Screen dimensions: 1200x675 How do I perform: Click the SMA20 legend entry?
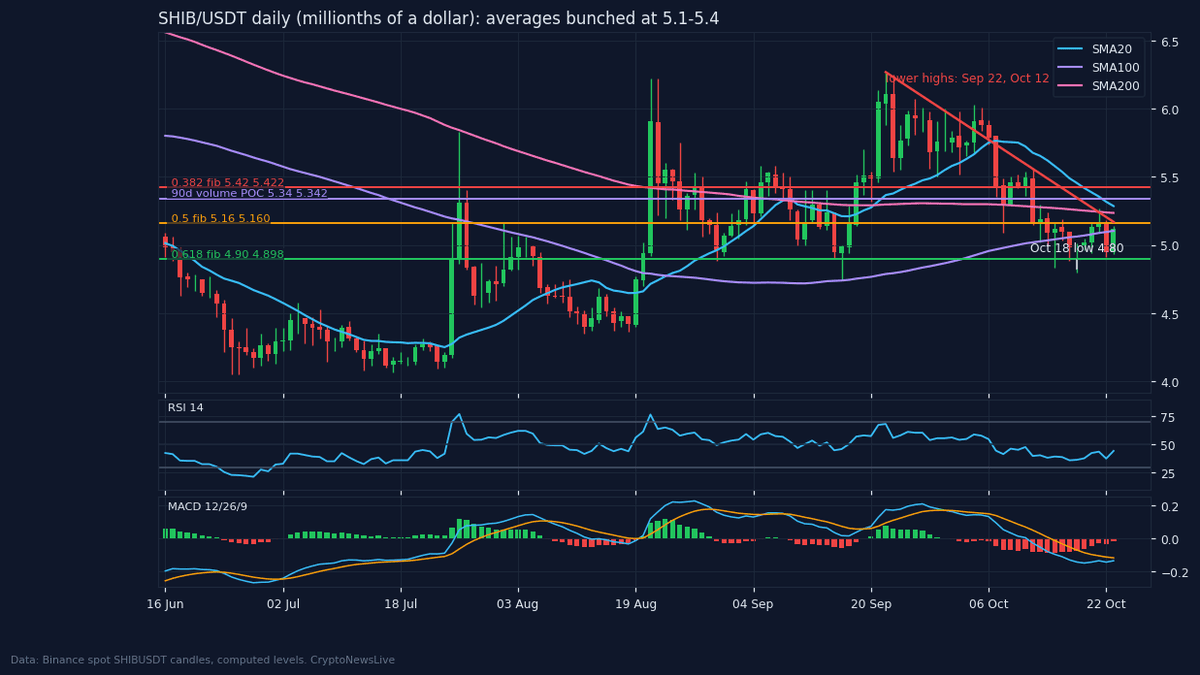coord(1100,49)
